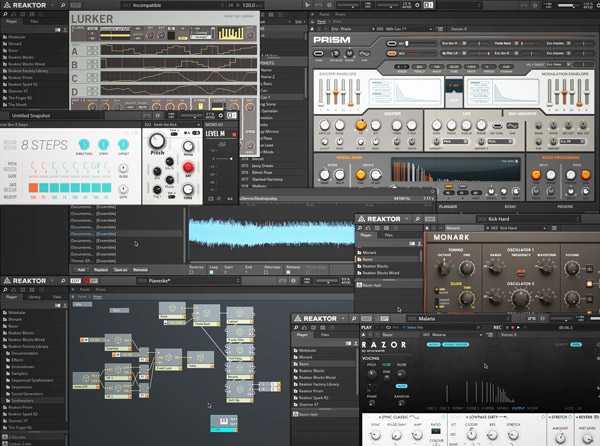Switch to Files tab in top-left browser

coord(34,21)
